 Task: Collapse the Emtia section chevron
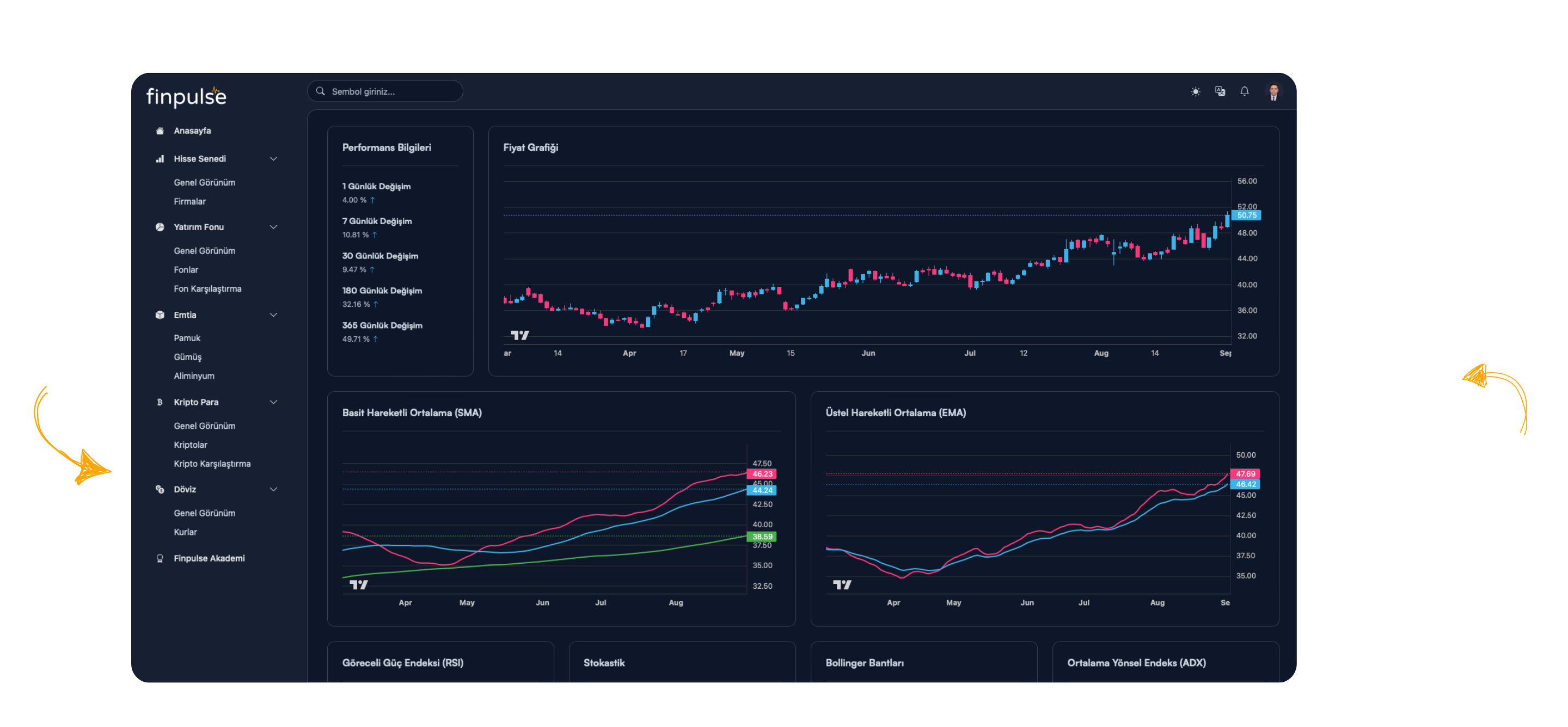click(x=273, y=315)
